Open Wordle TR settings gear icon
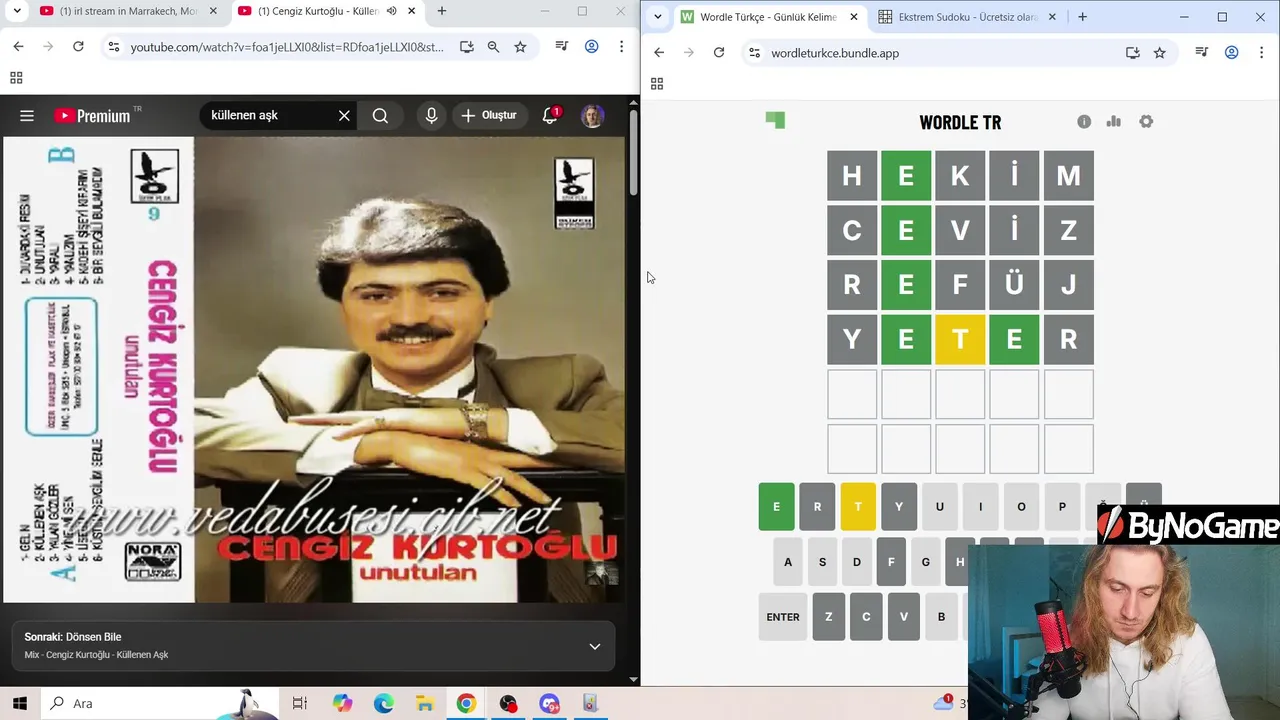 (1146, 121)
